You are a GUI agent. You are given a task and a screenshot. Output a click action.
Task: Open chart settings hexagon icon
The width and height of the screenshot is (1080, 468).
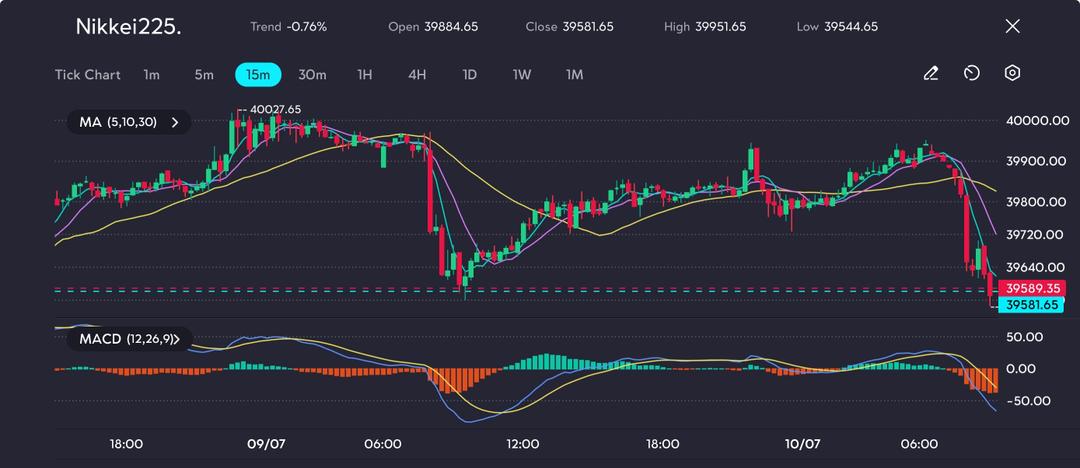click(x=1012, y=74)
